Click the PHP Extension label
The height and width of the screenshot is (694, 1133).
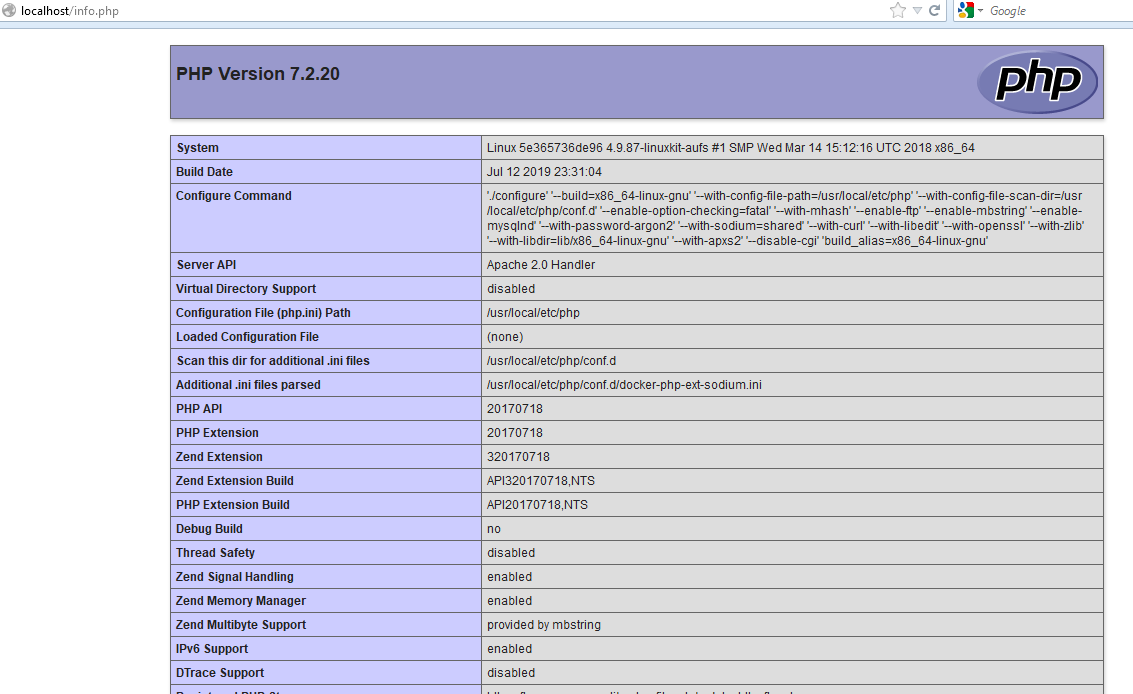point(217,432)
